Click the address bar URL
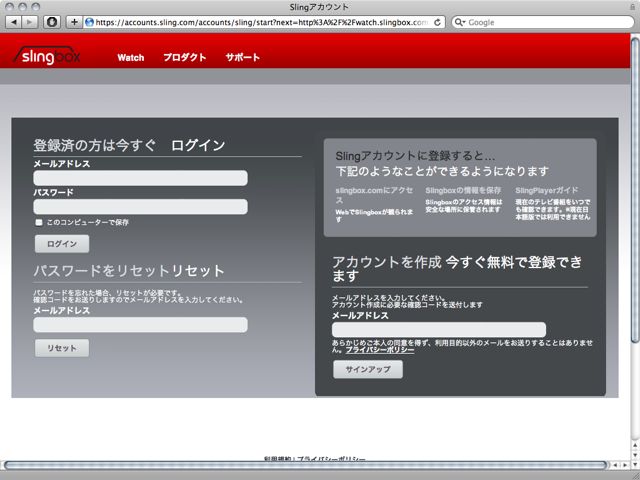 pyautogui.click(x=261, y=22)
